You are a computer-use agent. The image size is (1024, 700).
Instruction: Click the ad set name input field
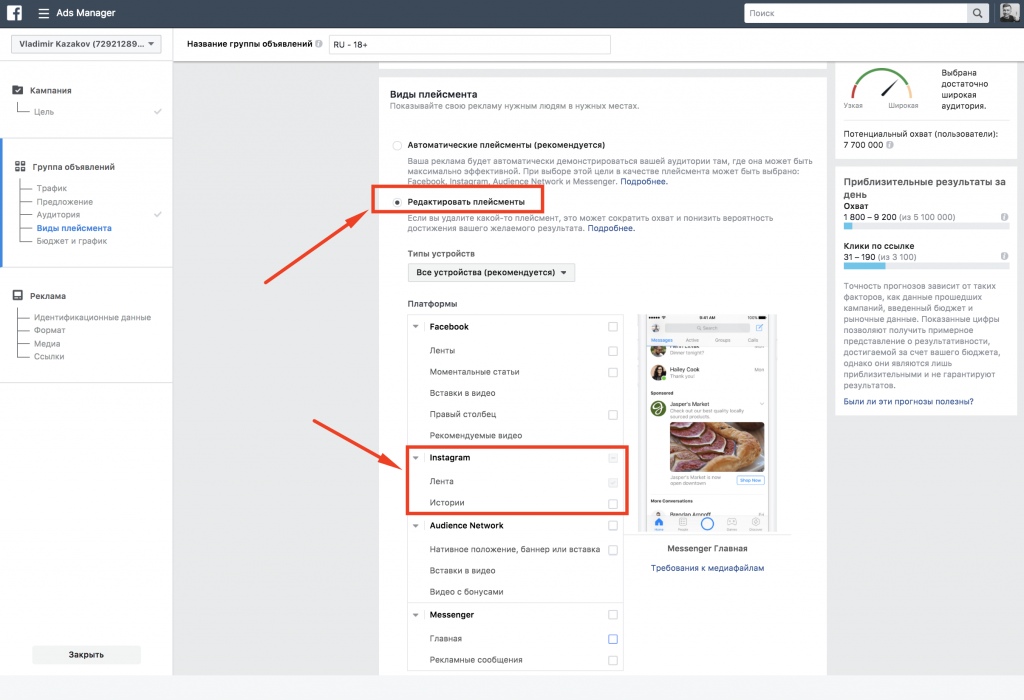[470, 44]
